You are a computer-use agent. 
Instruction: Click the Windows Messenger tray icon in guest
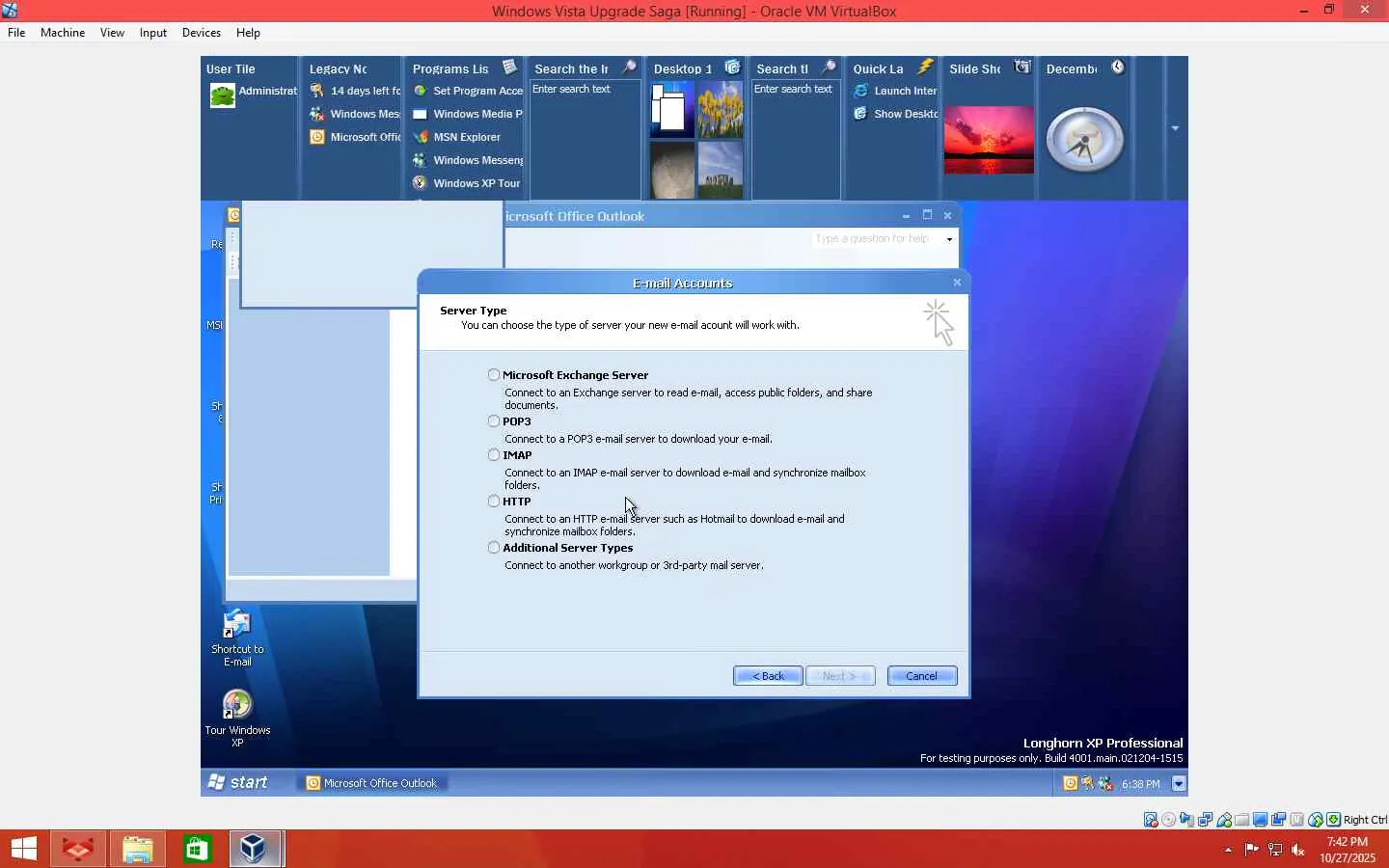click(1104, 783)
